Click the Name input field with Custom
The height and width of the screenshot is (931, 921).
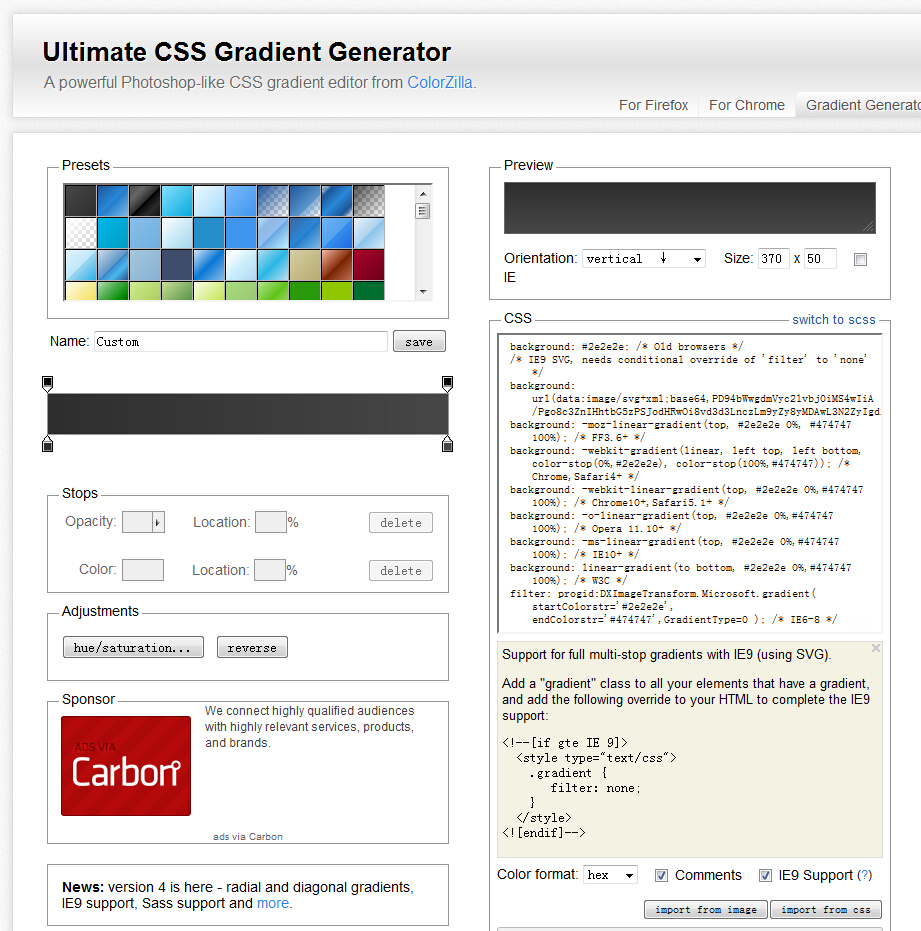click(240, 341)
